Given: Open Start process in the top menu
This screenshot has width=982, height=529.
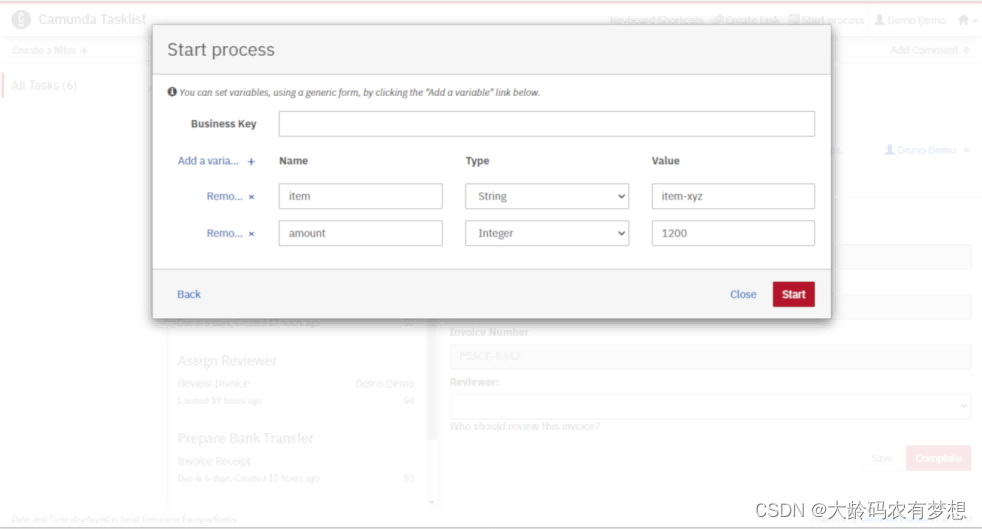Looking at the screenshot, I should (826, 20).
